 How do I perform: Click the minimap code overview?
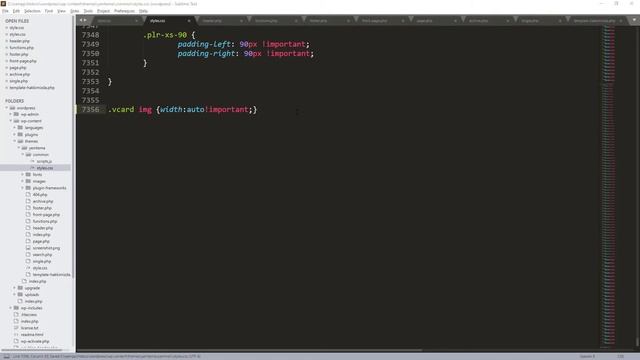point(608,185)
